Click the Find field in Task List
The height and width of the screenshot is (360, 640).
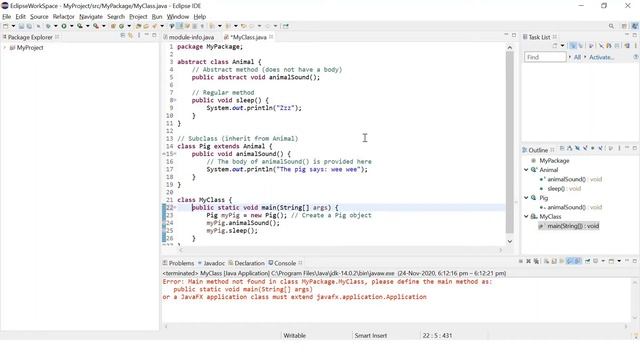click(545, 57)
